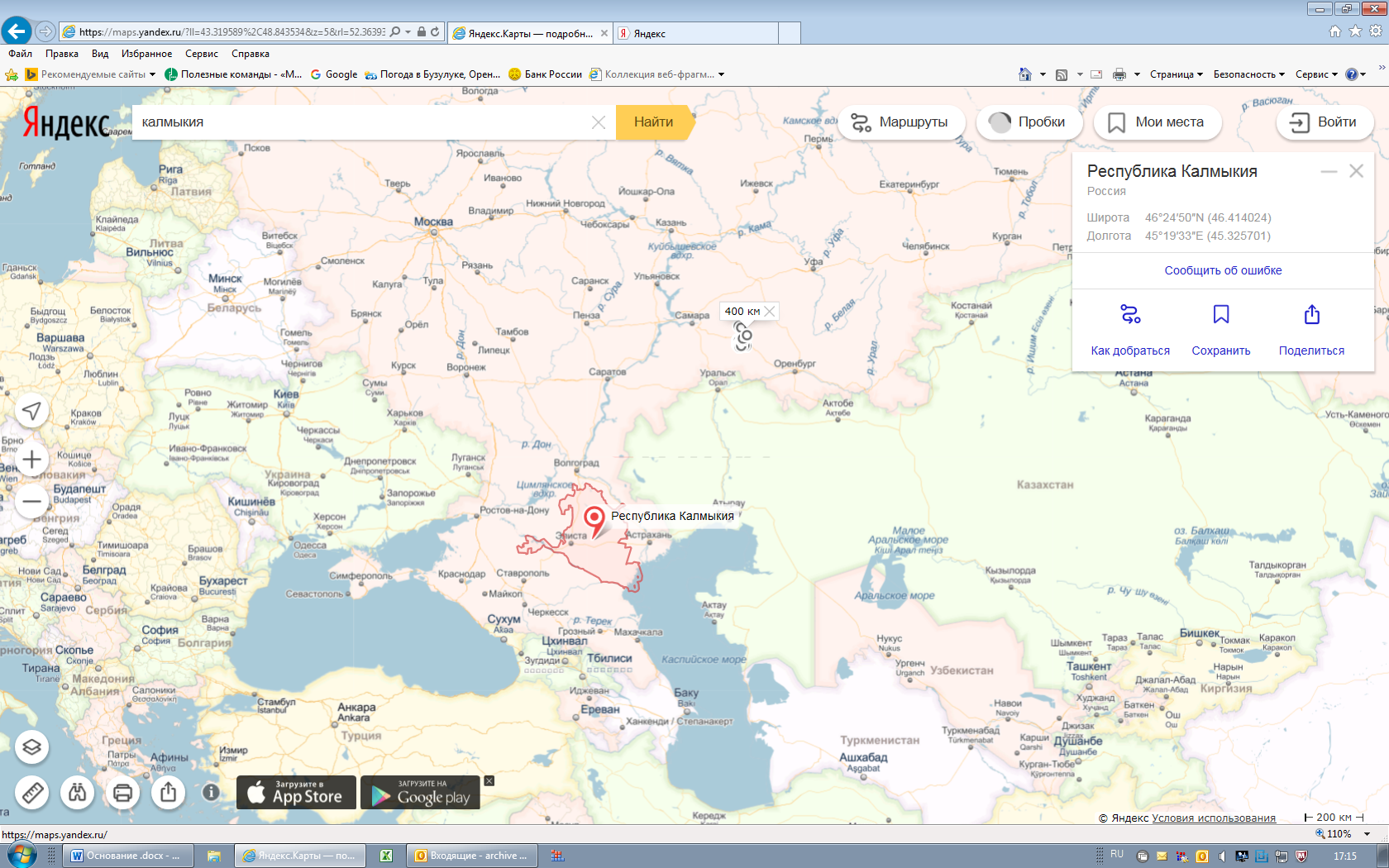This screenshot has height=868, width=1389.
Task: Open the Избранное menu
Action: (x=147, y=54)
